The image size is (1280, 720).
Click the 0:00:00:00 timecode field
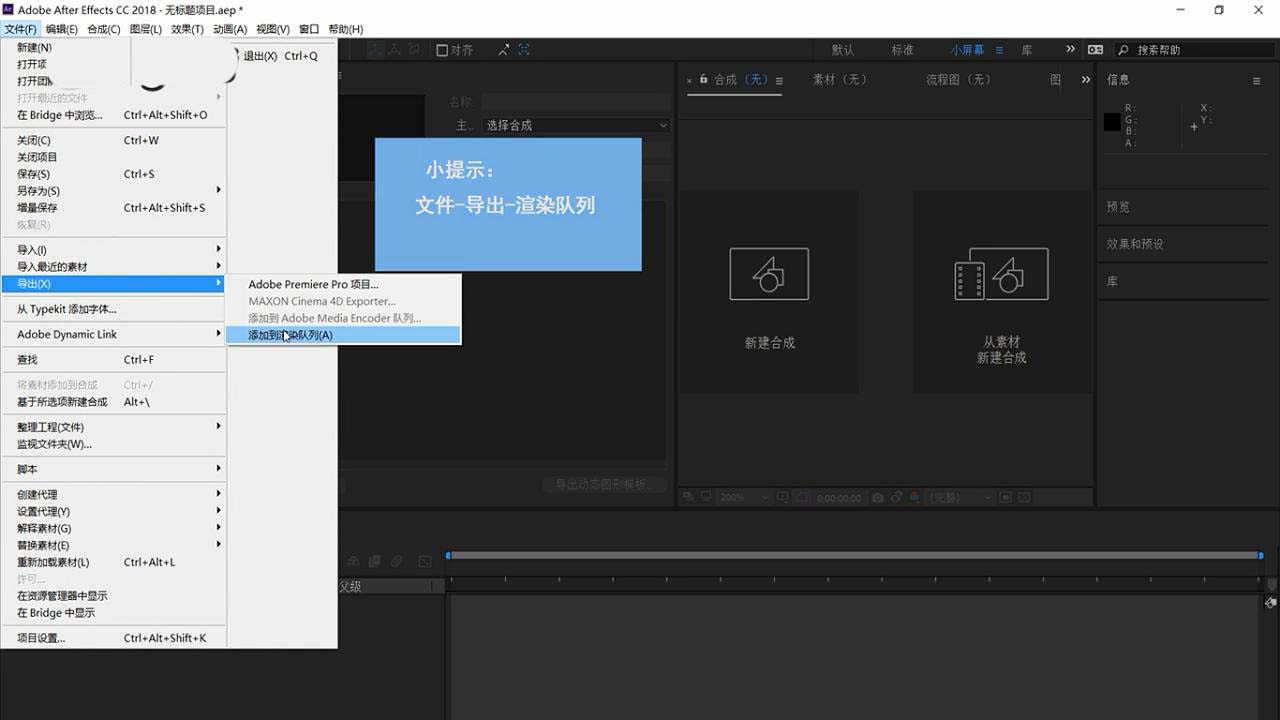[839, 496]
